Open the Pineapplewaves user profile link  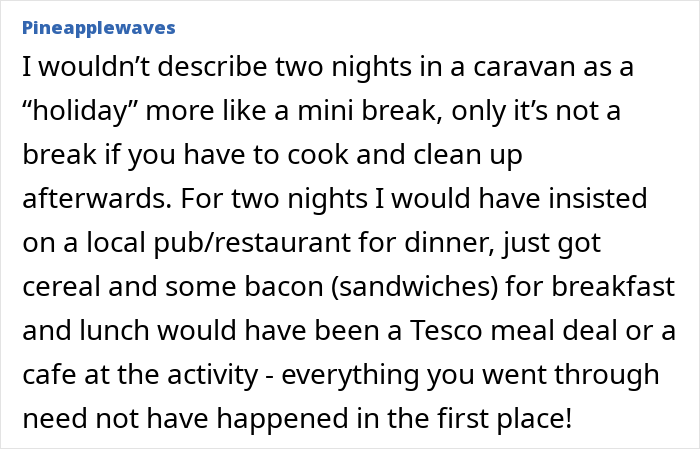(x=99, y=28)
